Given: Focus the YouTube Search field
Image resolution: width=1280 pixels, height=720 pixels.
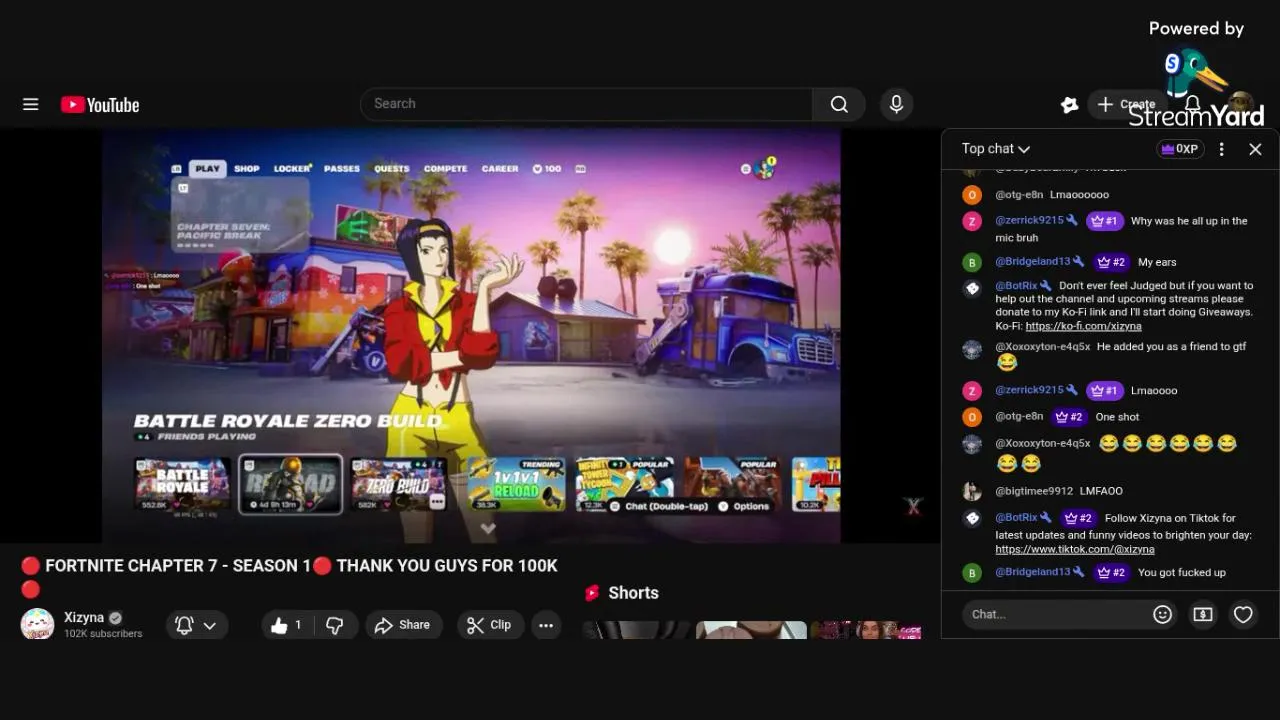Looking at the screenshot, I should coord(586,104).
